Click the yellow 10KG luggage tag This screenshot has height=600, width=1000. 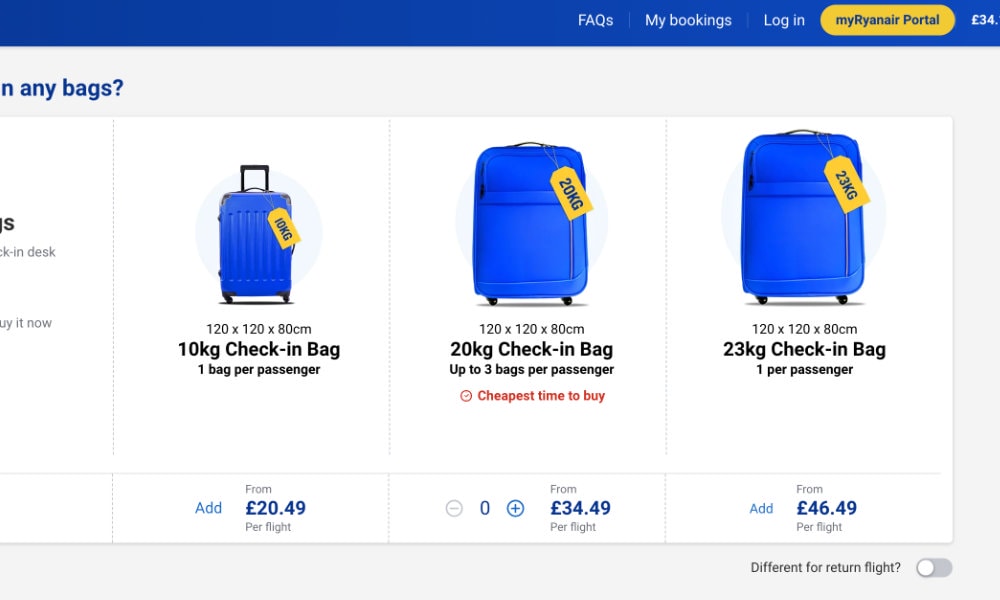click(283, 228)
